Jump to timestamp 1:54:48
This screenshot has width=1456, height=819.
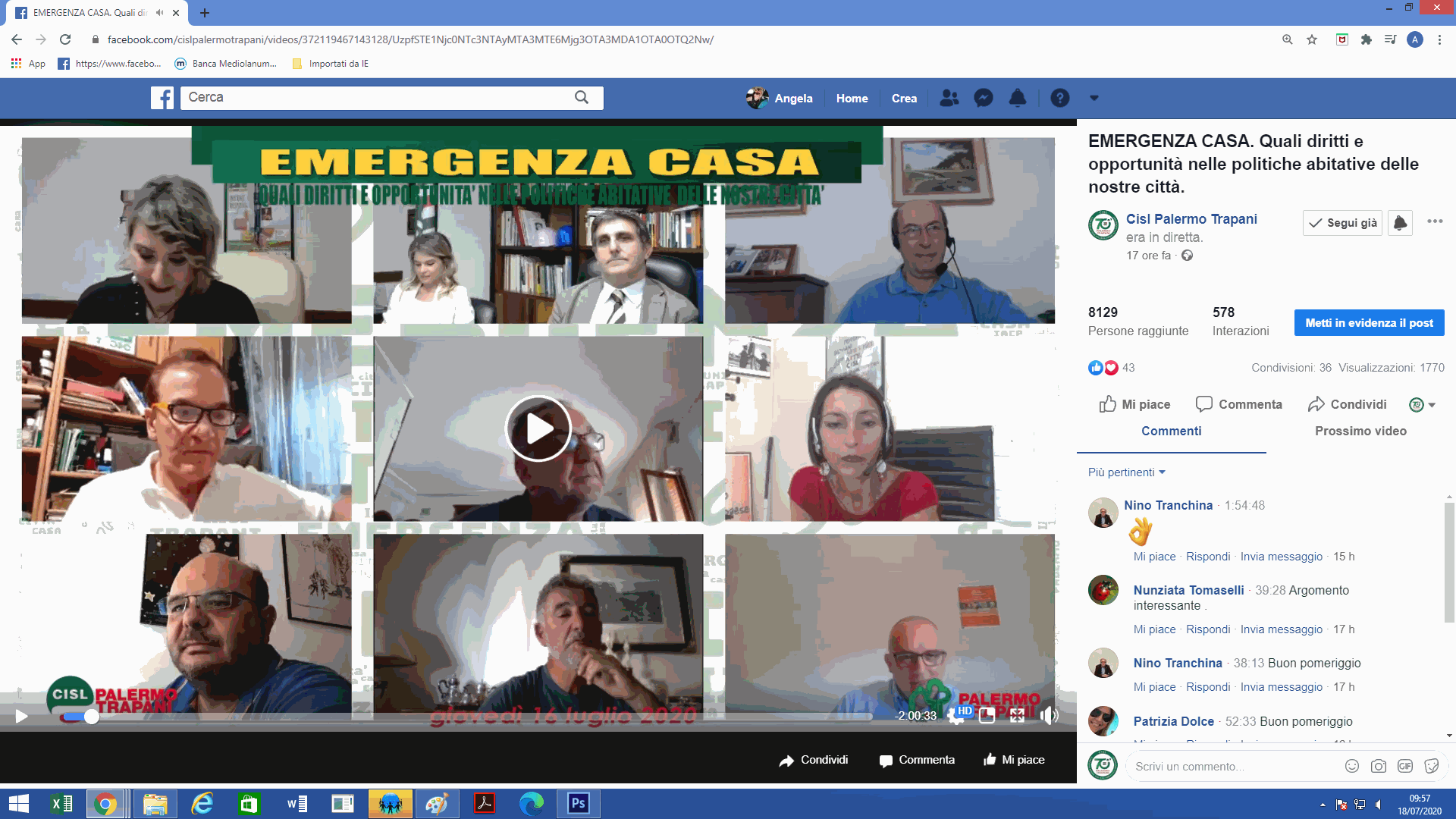pos(1244,506)
